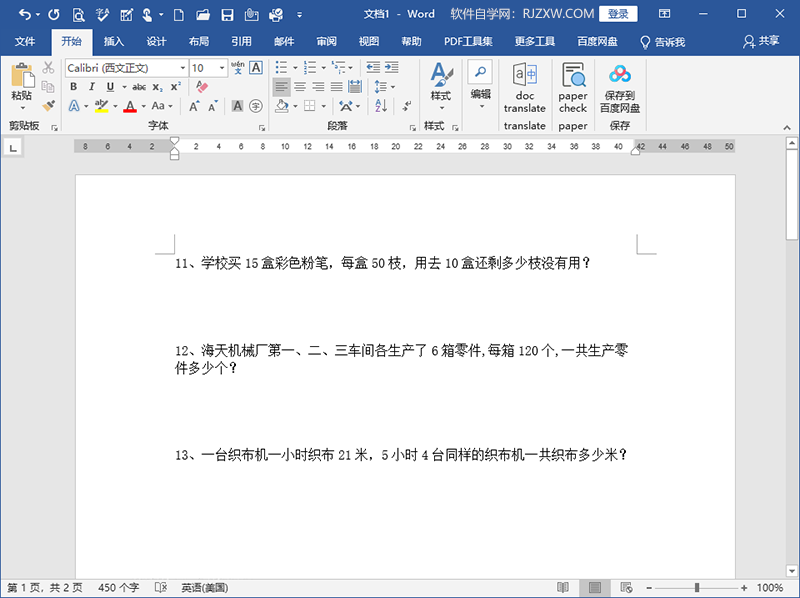Click the character border A icon

pyautogui.click(x=256, y=67)
